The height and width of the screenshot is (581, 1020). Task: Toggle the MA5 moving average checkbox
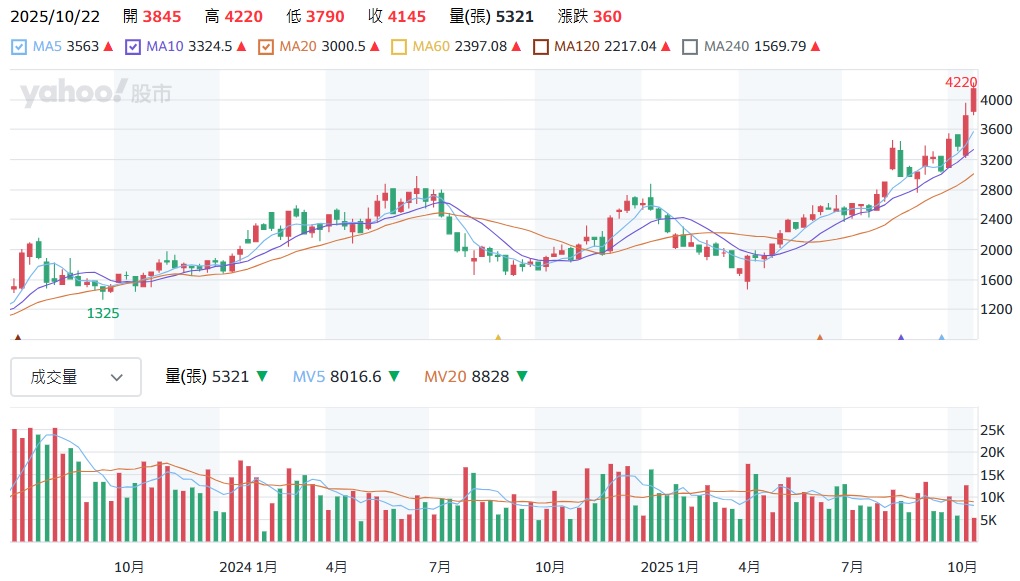pyautogui.click(x=19, y=46)
